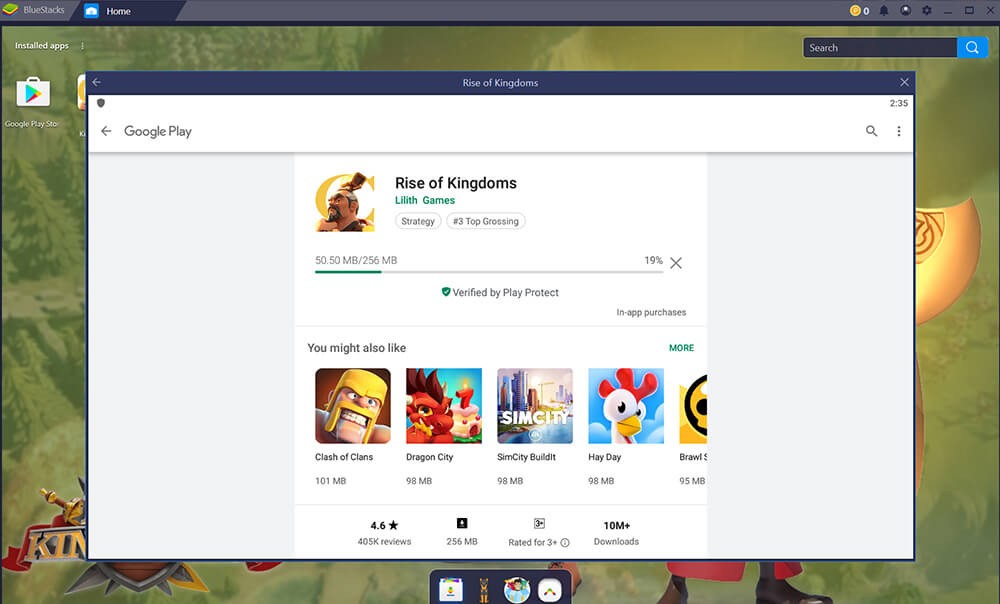Open Google Play Store from installed apps

[x=33, y=94]
